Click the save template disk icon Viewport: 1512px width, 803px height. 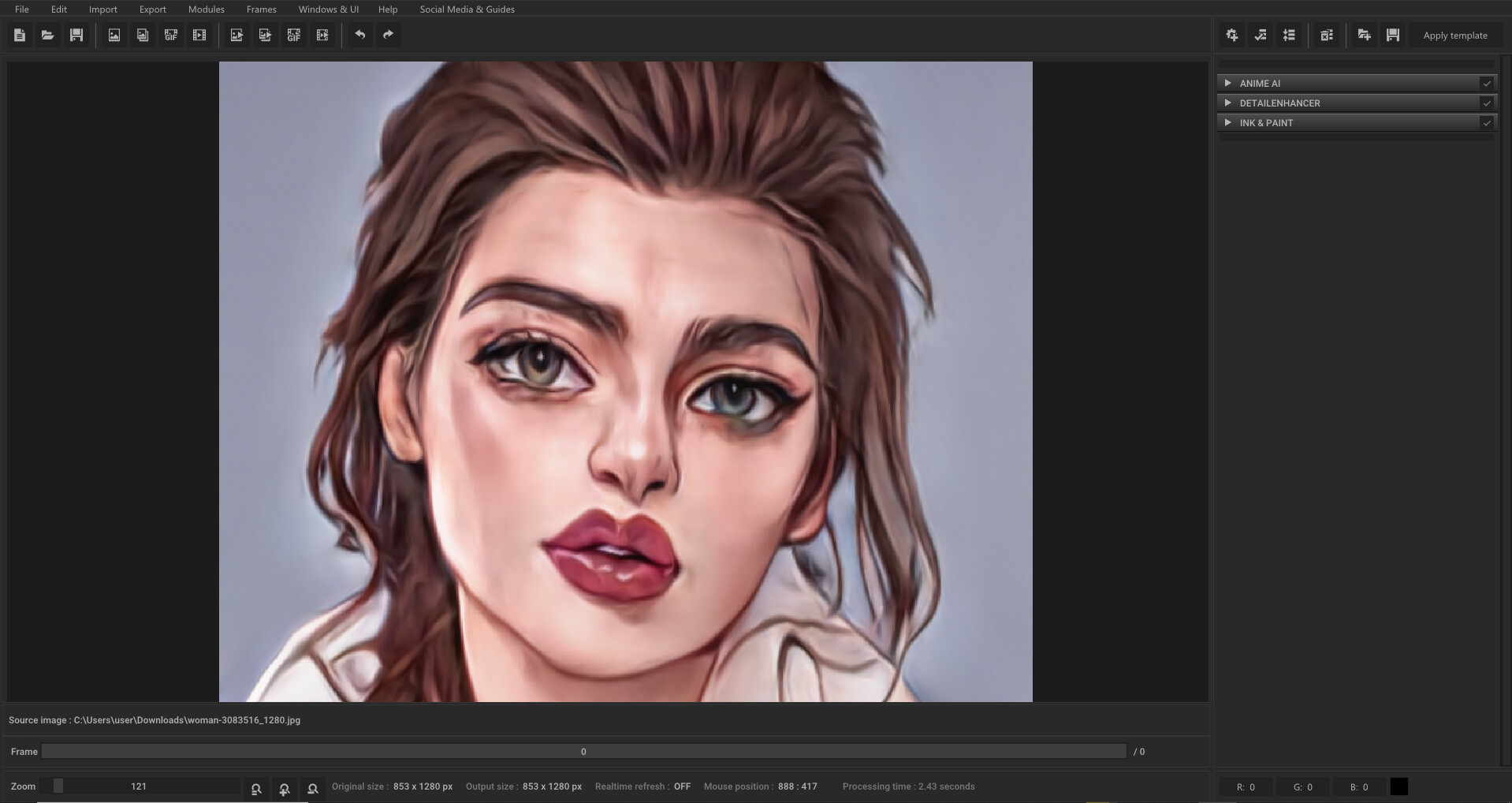pyautogui.click(x=1391, y=35)
